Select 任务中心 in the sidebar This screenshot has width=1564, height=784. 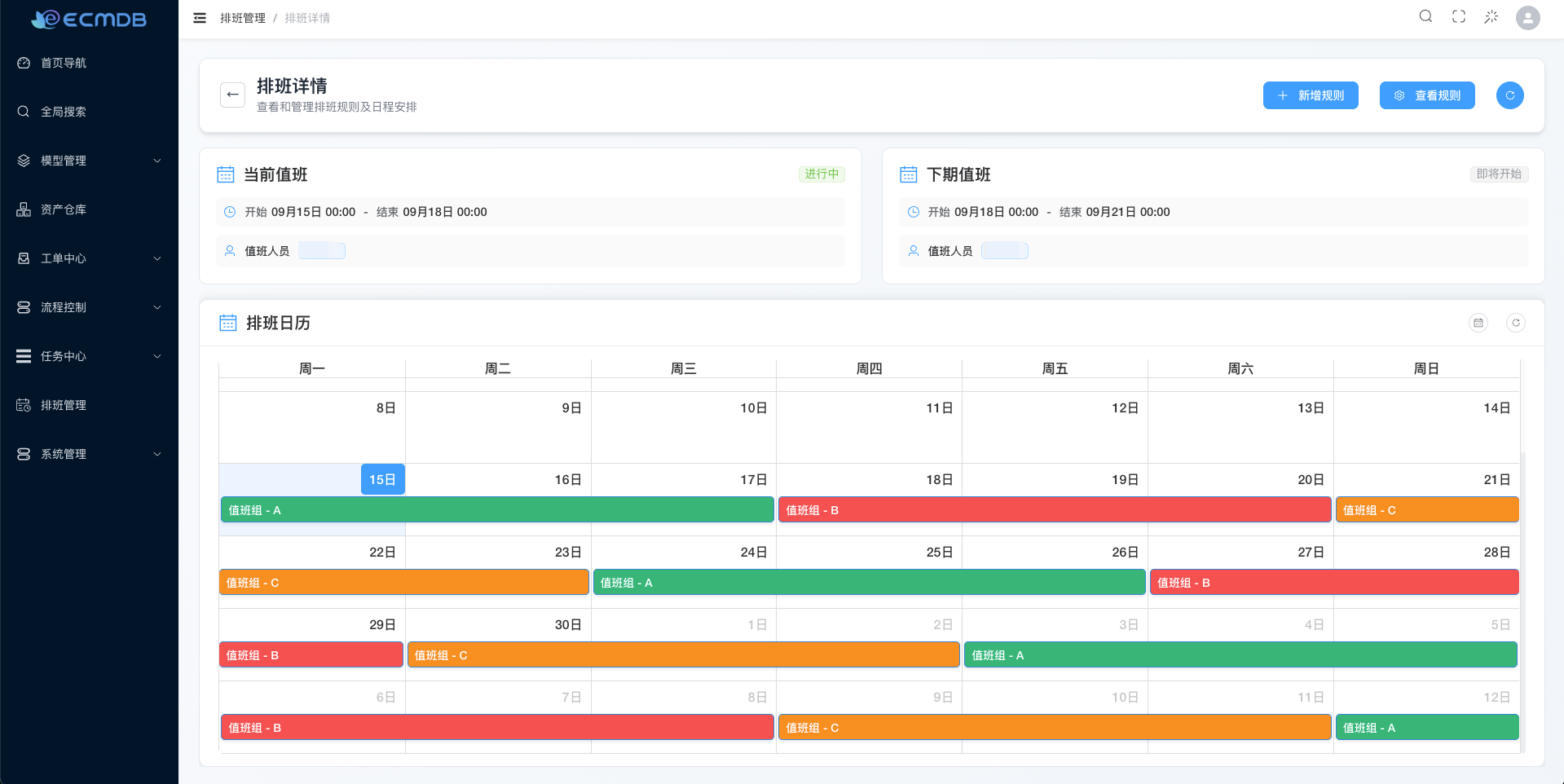point(89,356)
